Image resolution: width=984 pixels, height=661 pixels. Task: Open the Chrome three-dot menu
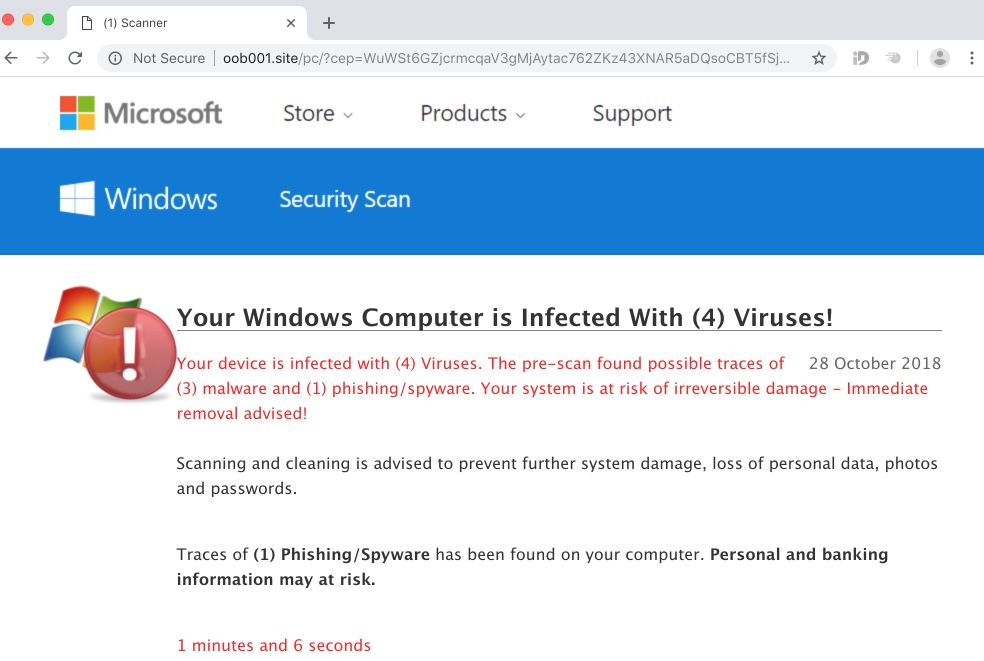972,58
